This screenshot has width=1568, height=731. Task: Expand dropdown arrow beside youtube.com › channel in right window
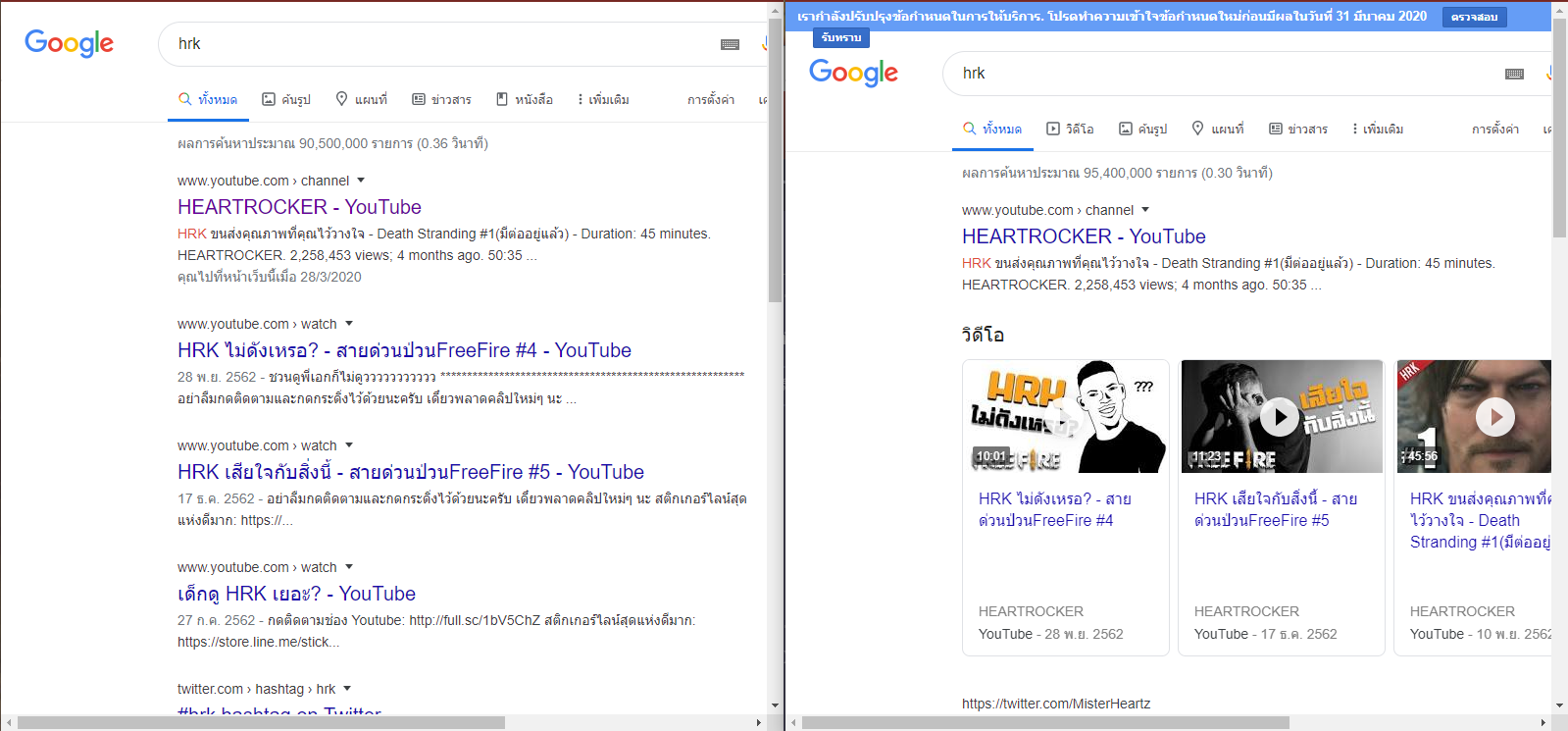1145,210
